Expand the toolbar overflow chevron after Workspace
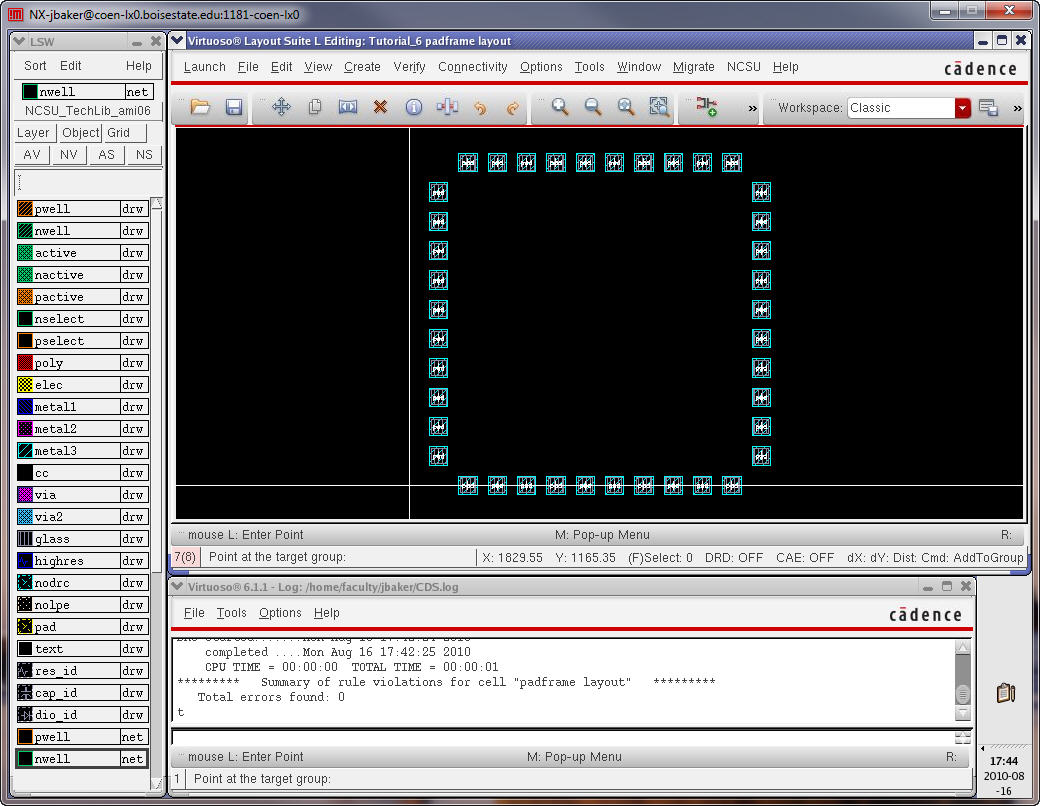 (x=1017, y=108)
